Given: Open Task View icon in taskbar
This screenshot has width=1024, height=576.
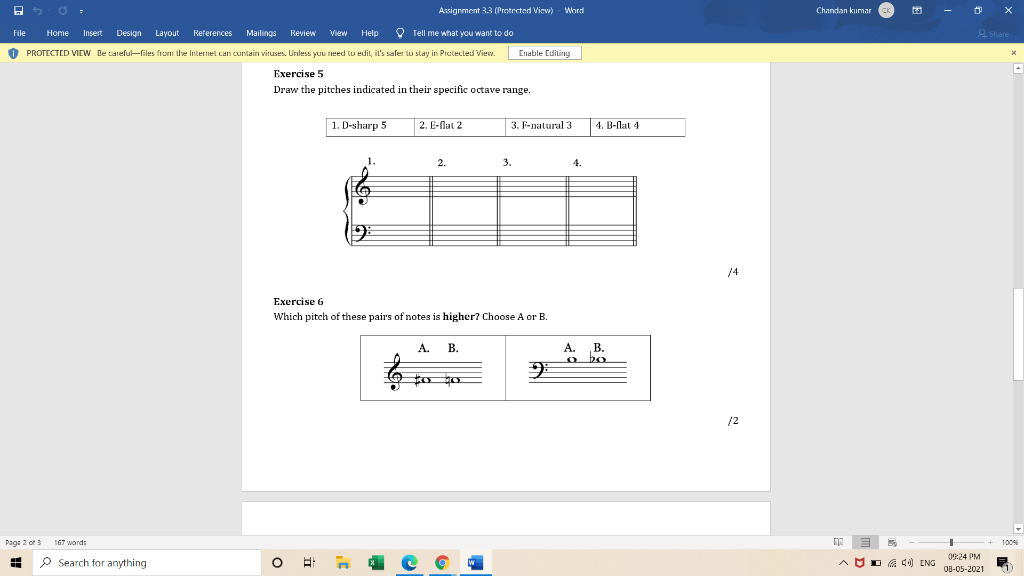Looking at the screenshot, I should (310, 562).
